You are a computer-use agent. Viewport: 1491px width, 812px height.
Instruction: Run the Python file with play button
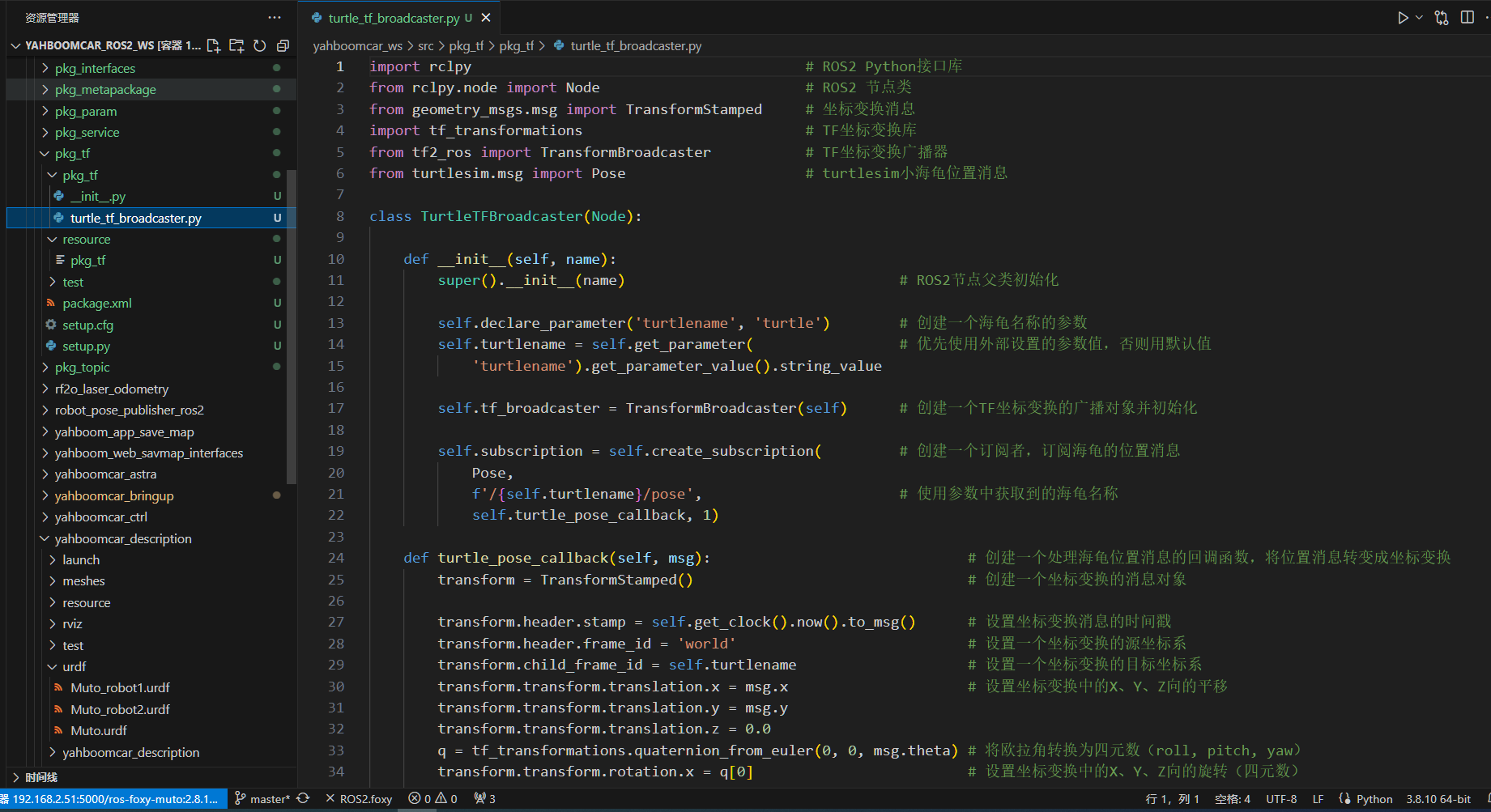[x=1403, y=18]
